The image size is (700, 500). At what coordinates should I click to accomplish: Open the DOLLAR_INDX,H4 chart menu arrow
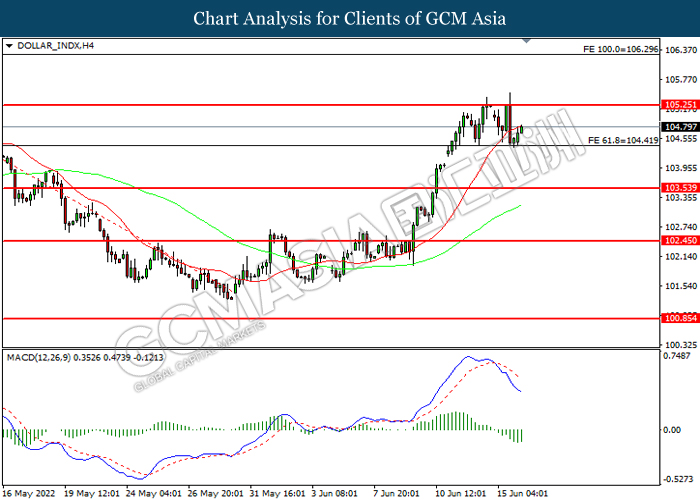pos(9,46)
